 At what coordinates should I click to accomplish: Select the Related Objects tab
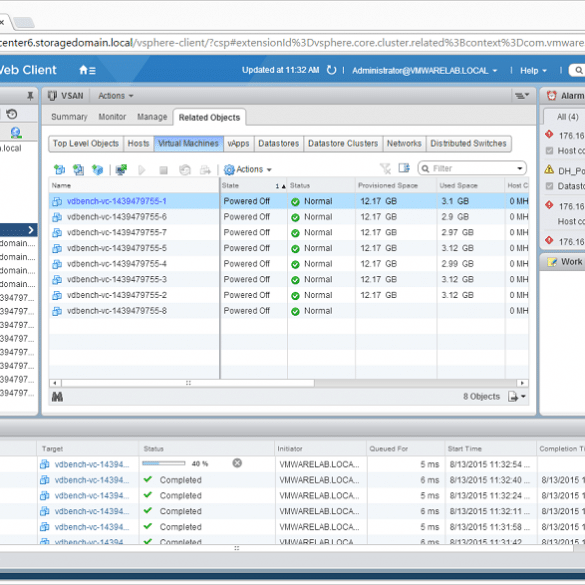(209, 118)
